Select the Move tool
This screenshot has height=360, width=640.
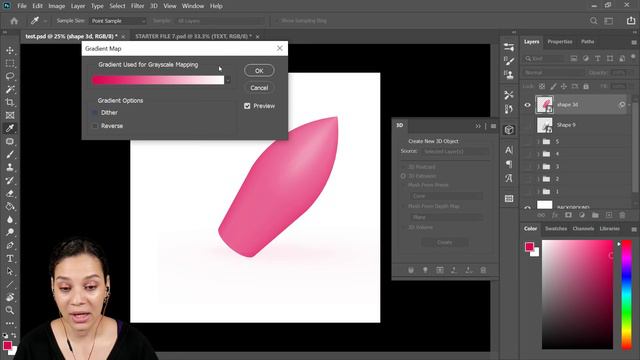10,50
